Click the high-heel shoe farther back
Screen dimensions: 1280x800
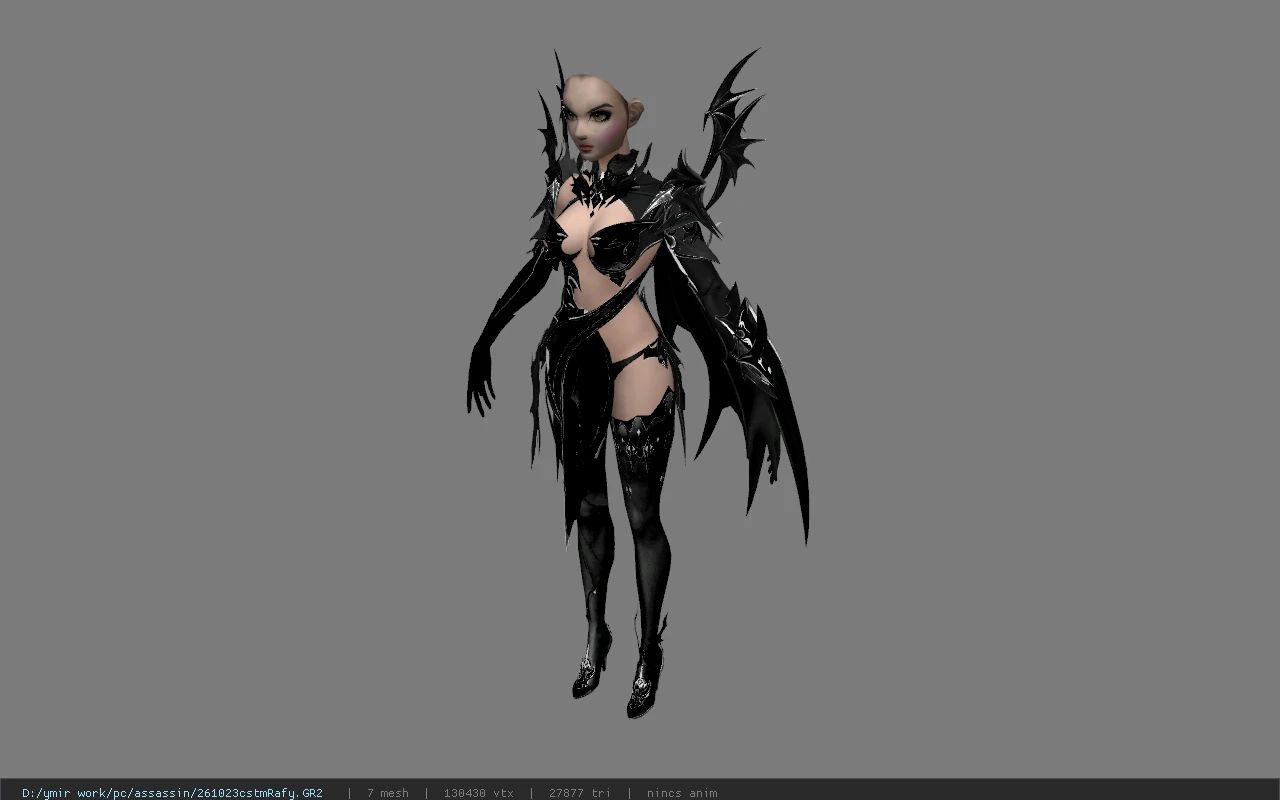(x=592, y=665)
